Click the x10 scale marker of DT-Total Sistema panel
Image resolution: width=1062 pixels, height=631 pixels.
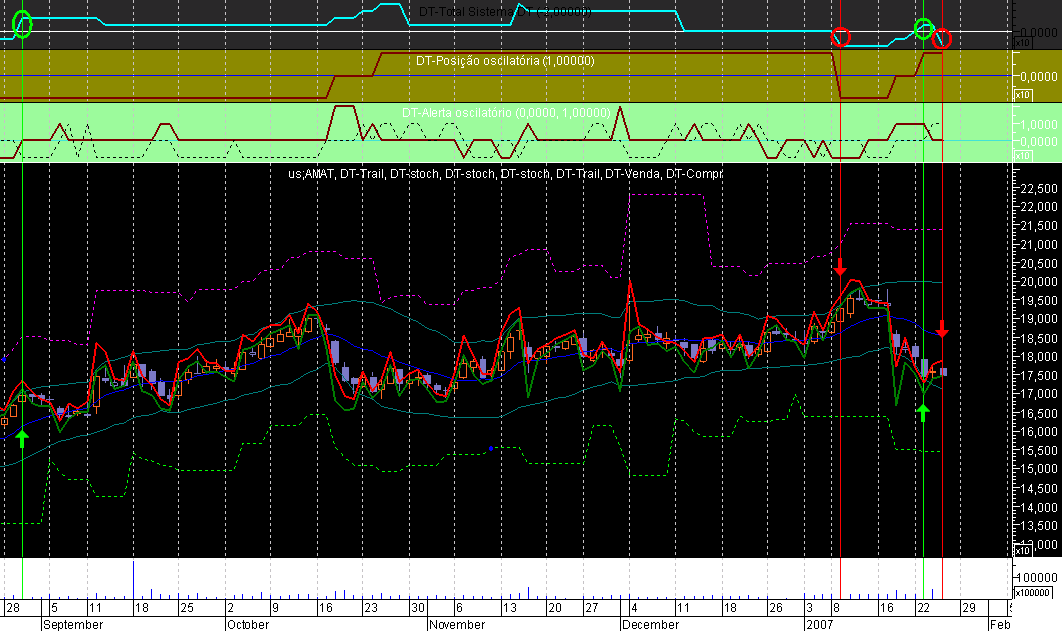click(x=1023, y=43)
